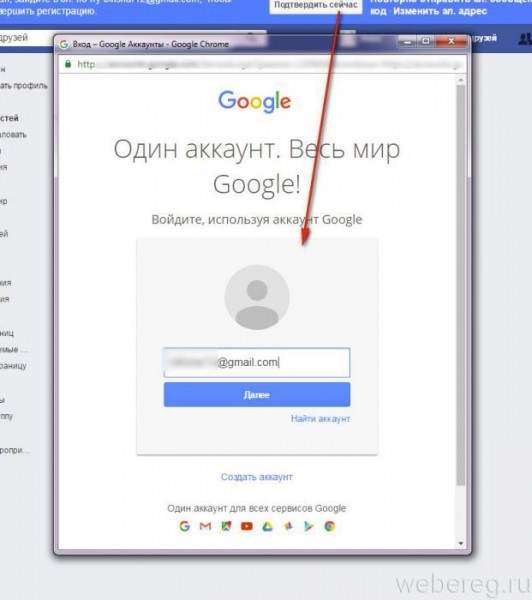Click the text Войдите, используя аккаунт Google
This screenshot has width=532, height=600.
257,220
